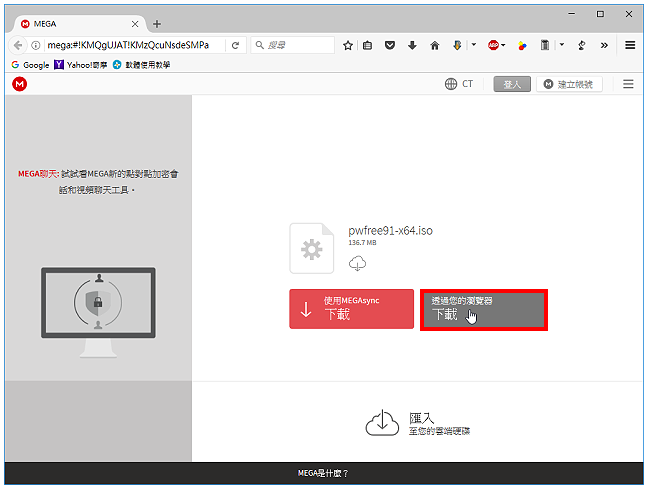Change language via the CT globe icon
The width and height of the screenshot is (654, 490).
459,84
